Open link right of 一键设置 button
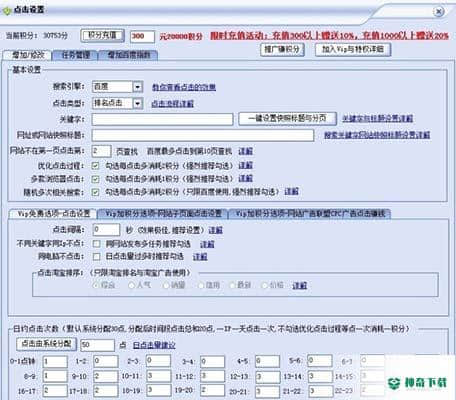The height and width of the screenshot is (400, 456). pyautogui.click(x=378, y=118)
